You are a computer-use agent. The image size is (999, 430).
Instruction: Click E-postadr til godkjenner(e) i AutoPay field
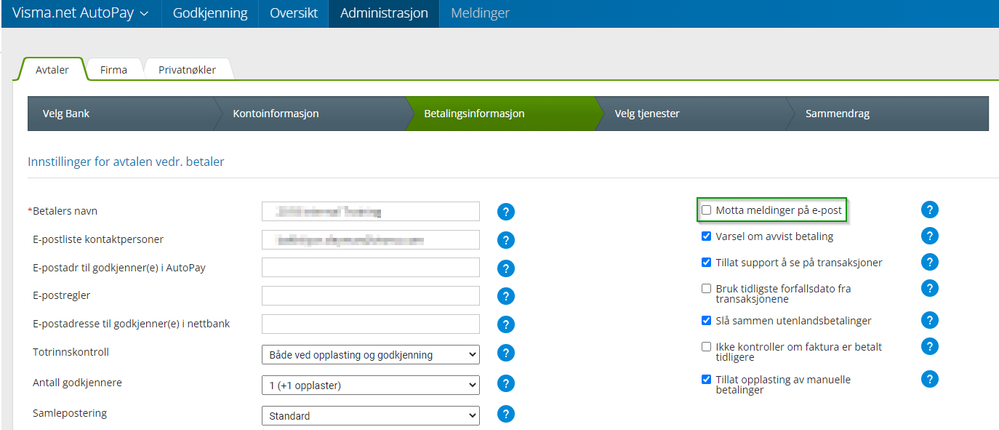point(370,268)
